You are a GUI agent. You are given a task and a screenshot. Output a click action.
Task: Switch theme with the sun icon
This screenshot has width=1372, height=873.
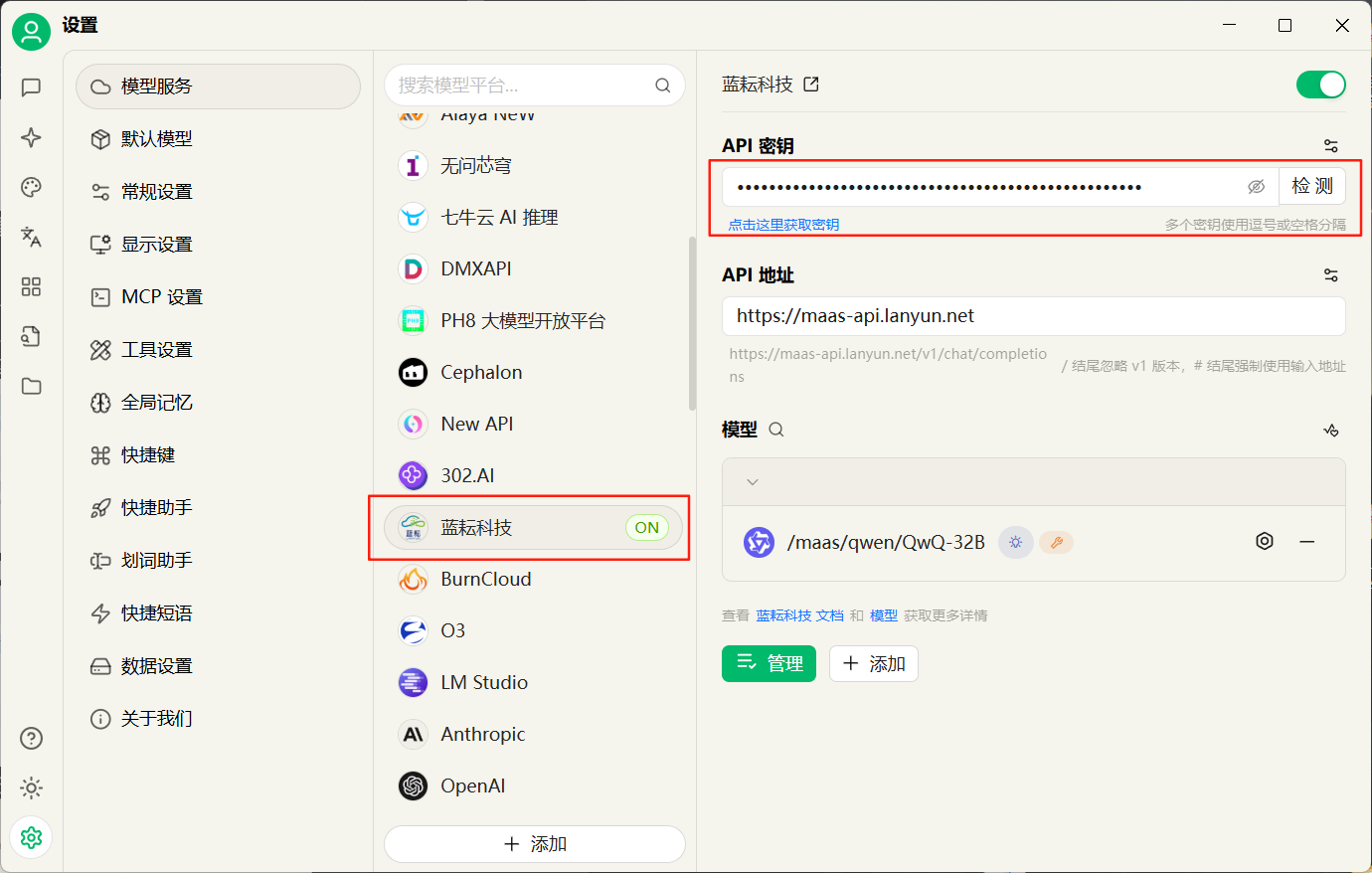(x=31, y=788)
